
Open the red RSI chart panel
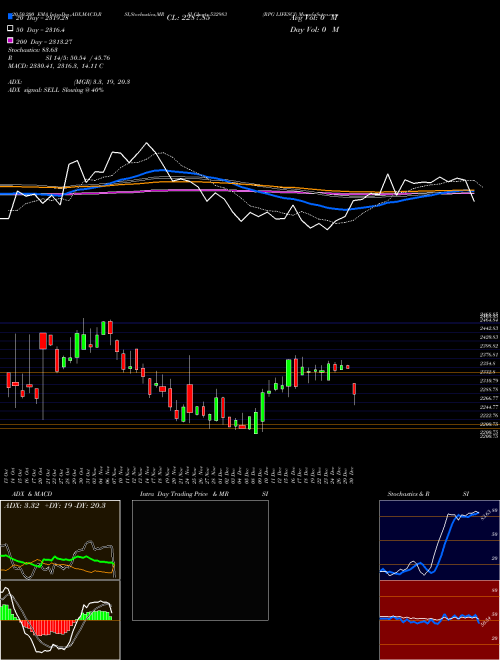(439, 620)
